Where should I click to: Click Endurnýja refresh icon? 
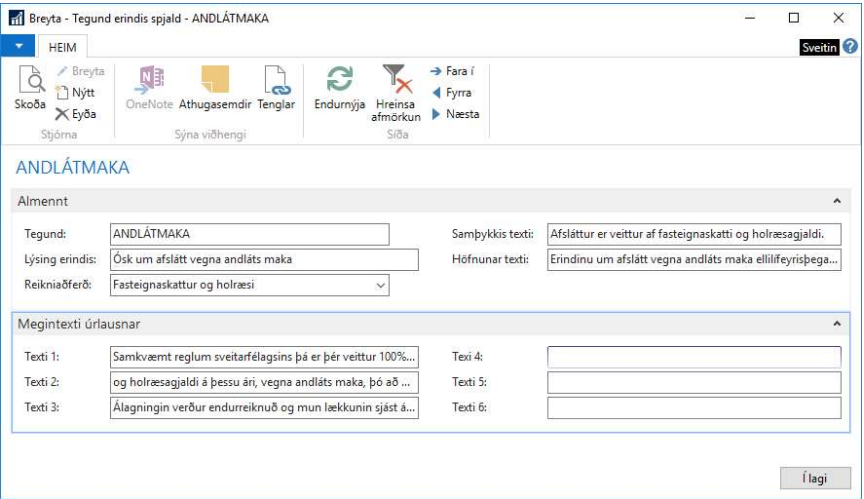[x=341, y=82]
